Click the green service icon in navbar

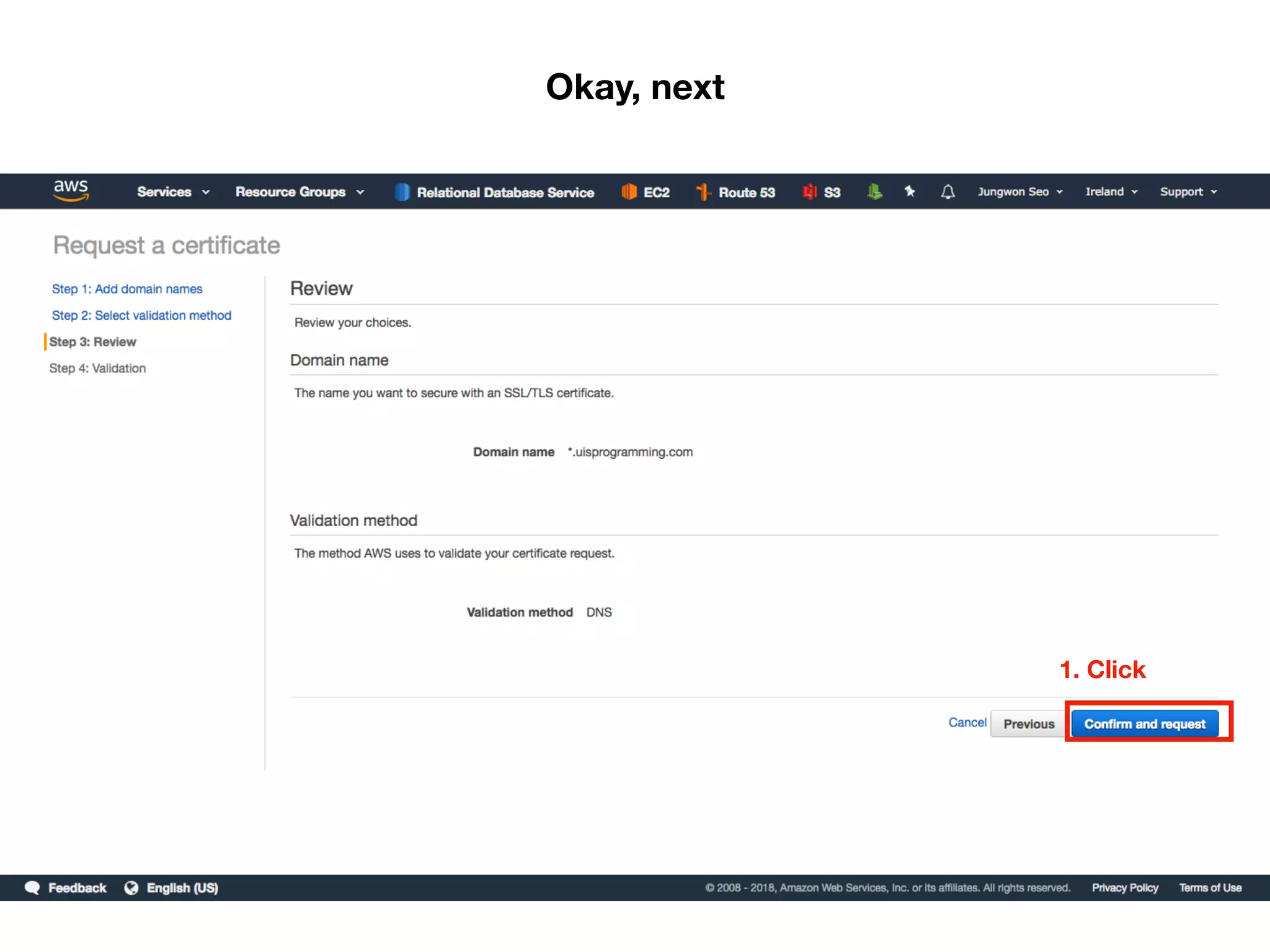click(874, 192)
